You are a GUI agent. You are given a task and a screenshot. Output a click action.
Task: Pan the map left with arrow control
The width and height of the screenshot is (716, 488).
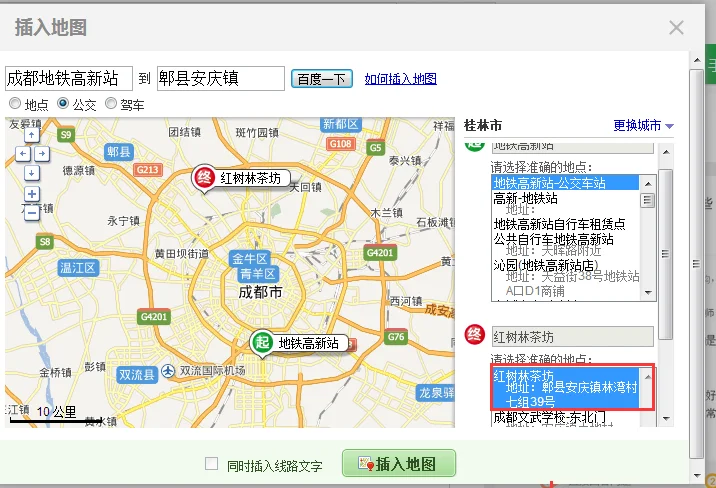point(22,154)
